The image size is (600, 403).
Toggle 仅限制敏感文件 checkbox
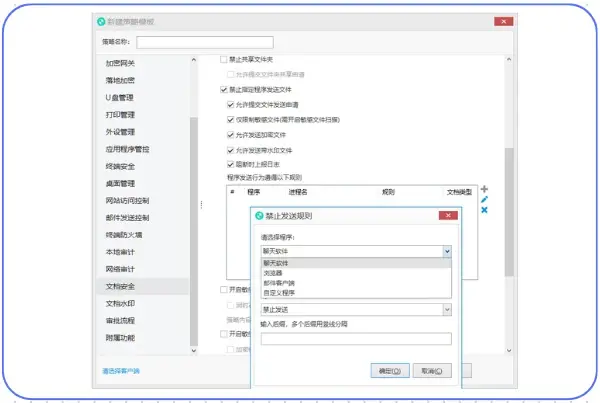coord(230,120)
